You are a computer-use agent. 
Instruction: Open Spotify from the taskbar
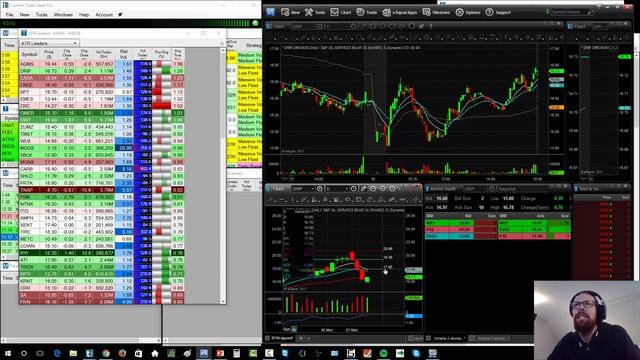pyautogui.click(x=383, y=353)
